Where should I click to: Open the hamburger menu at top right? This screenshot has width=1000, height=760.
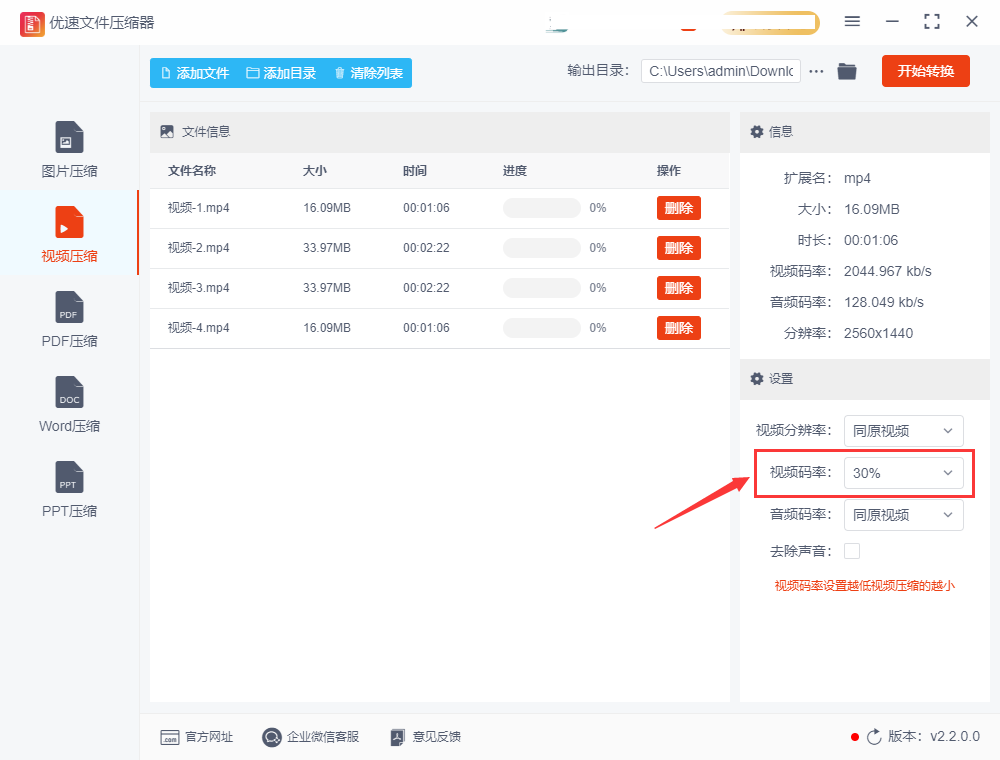853,22
